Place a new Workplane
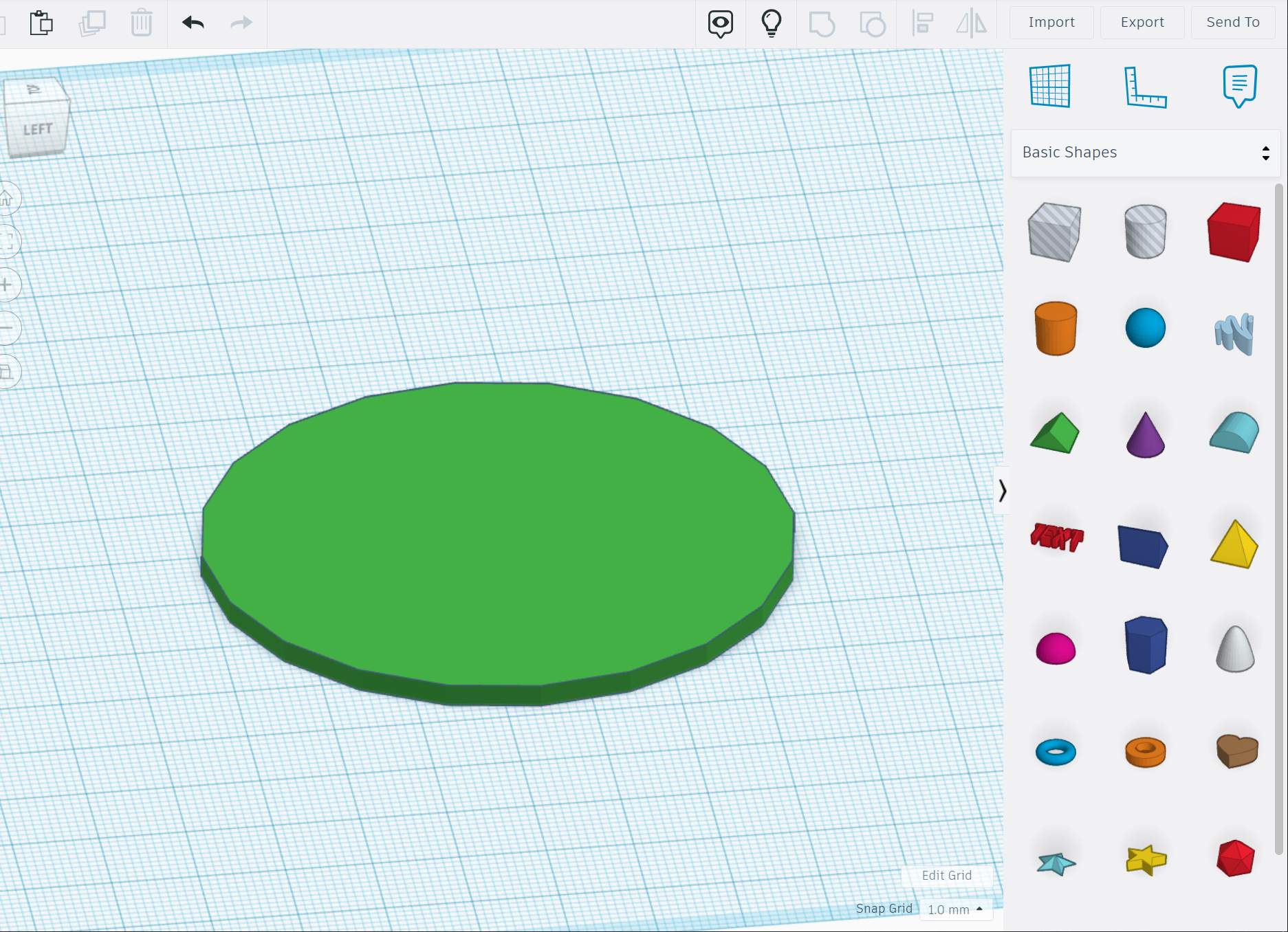1288x932 pixels. click(x=1049, y=87)
